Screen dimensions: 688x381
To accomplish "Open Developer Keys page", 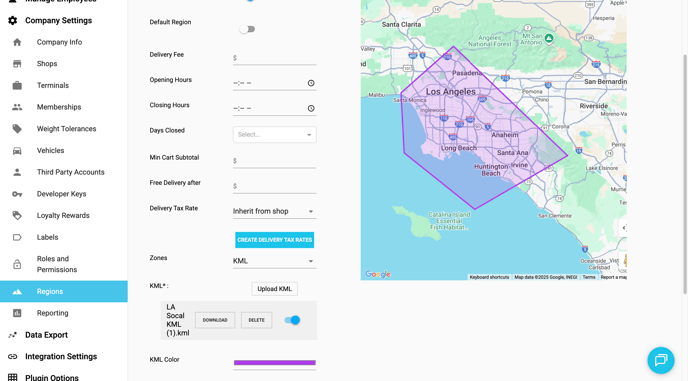I will 61,194.
